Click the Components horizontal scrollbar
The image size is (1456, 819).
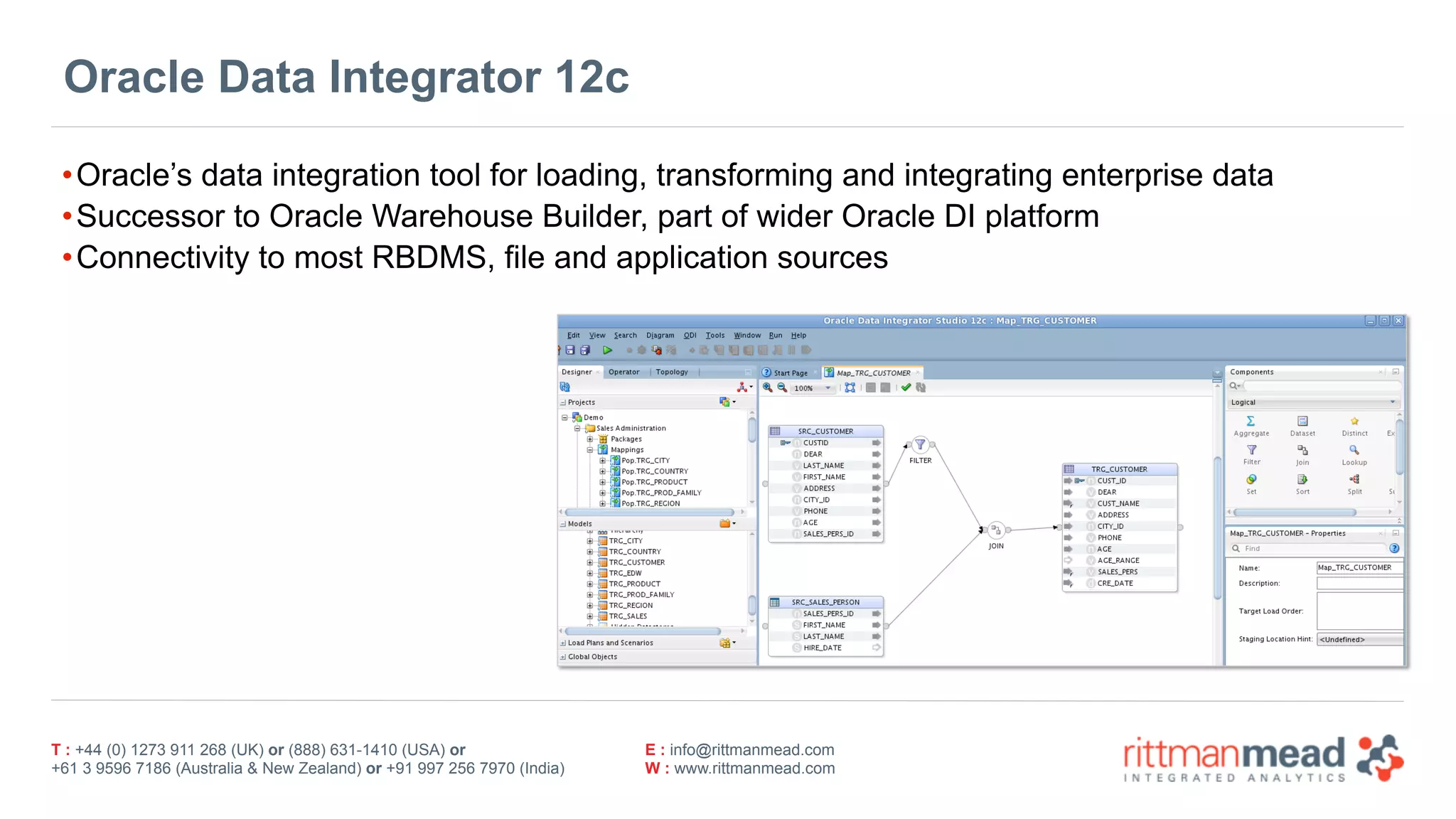[1294, 512]
